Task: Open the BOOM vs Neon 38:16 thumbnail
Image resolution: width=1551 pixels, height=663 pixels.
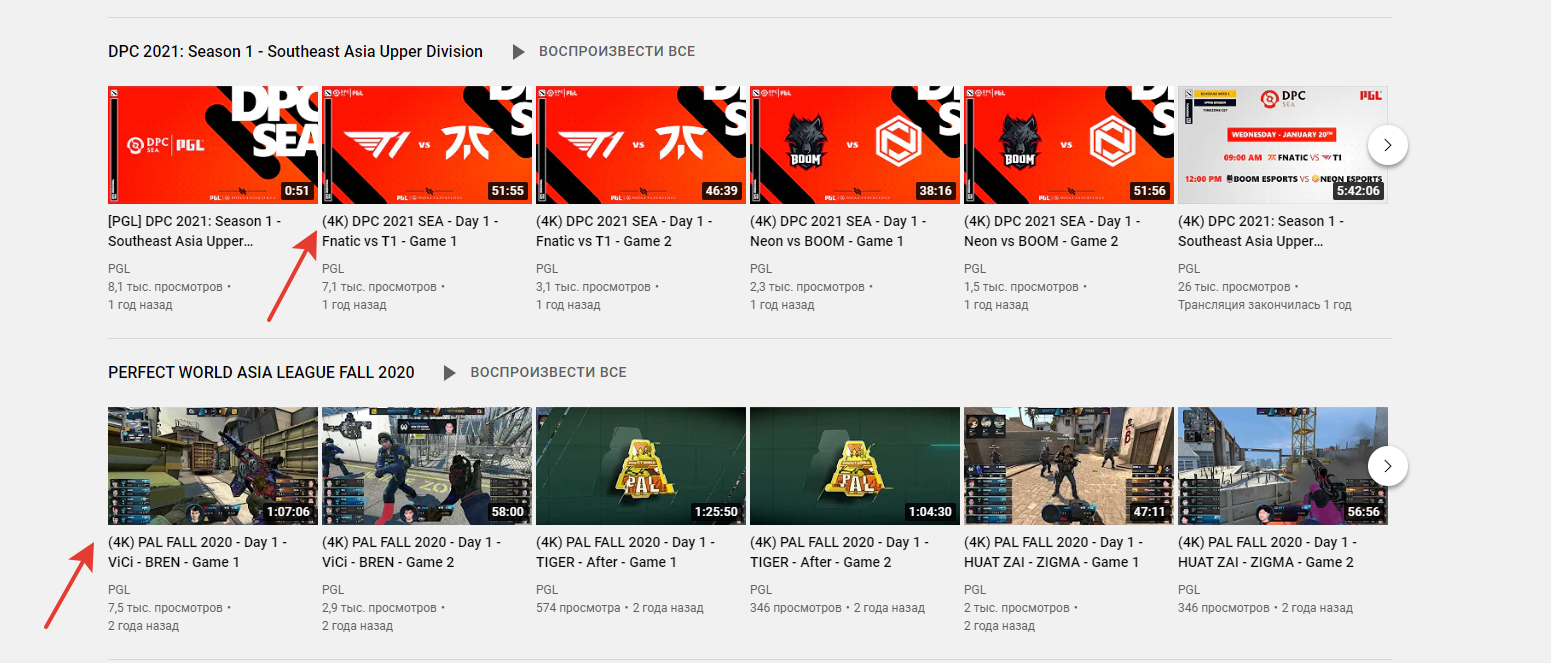Action: pyautogui.click(x=855, y=145)
